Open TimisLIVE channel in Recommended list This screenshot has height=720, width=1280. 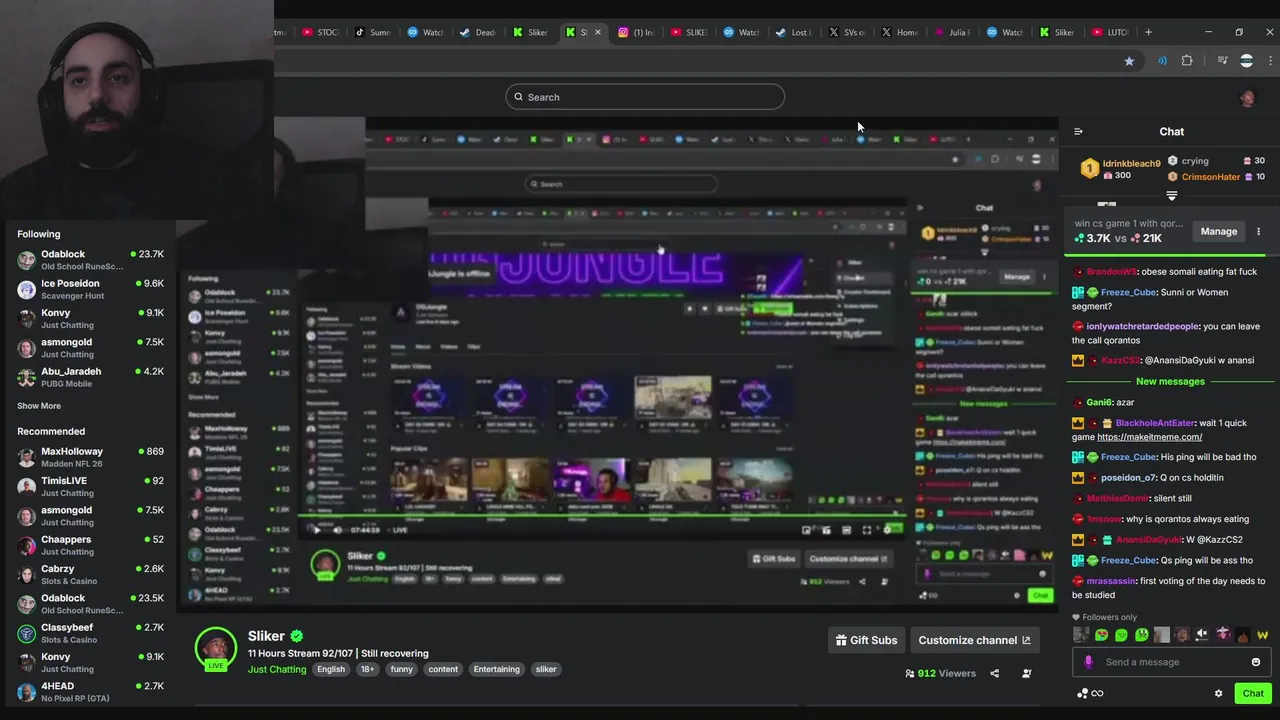(x=90, y=487)
